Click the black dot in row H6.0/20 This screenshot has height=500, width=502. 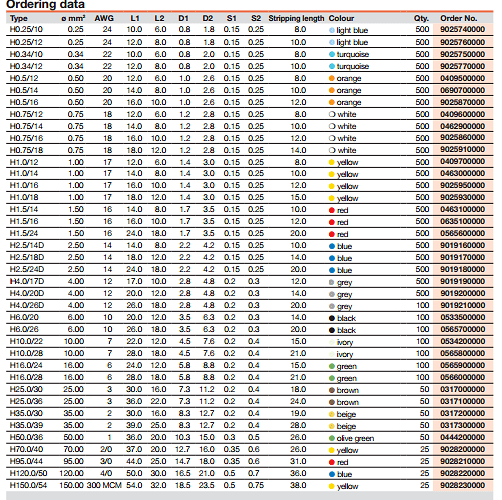click(x=332, y=318)
